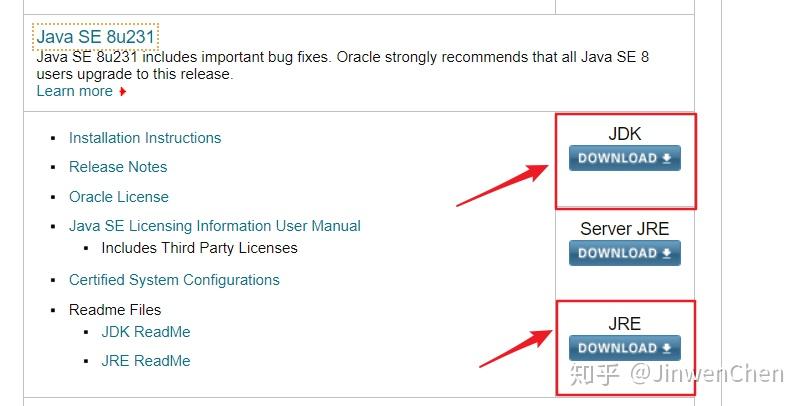The width and height of the screenshot is (804, 406).
Task: Open Certified System Configurations link
Action: 174,280
